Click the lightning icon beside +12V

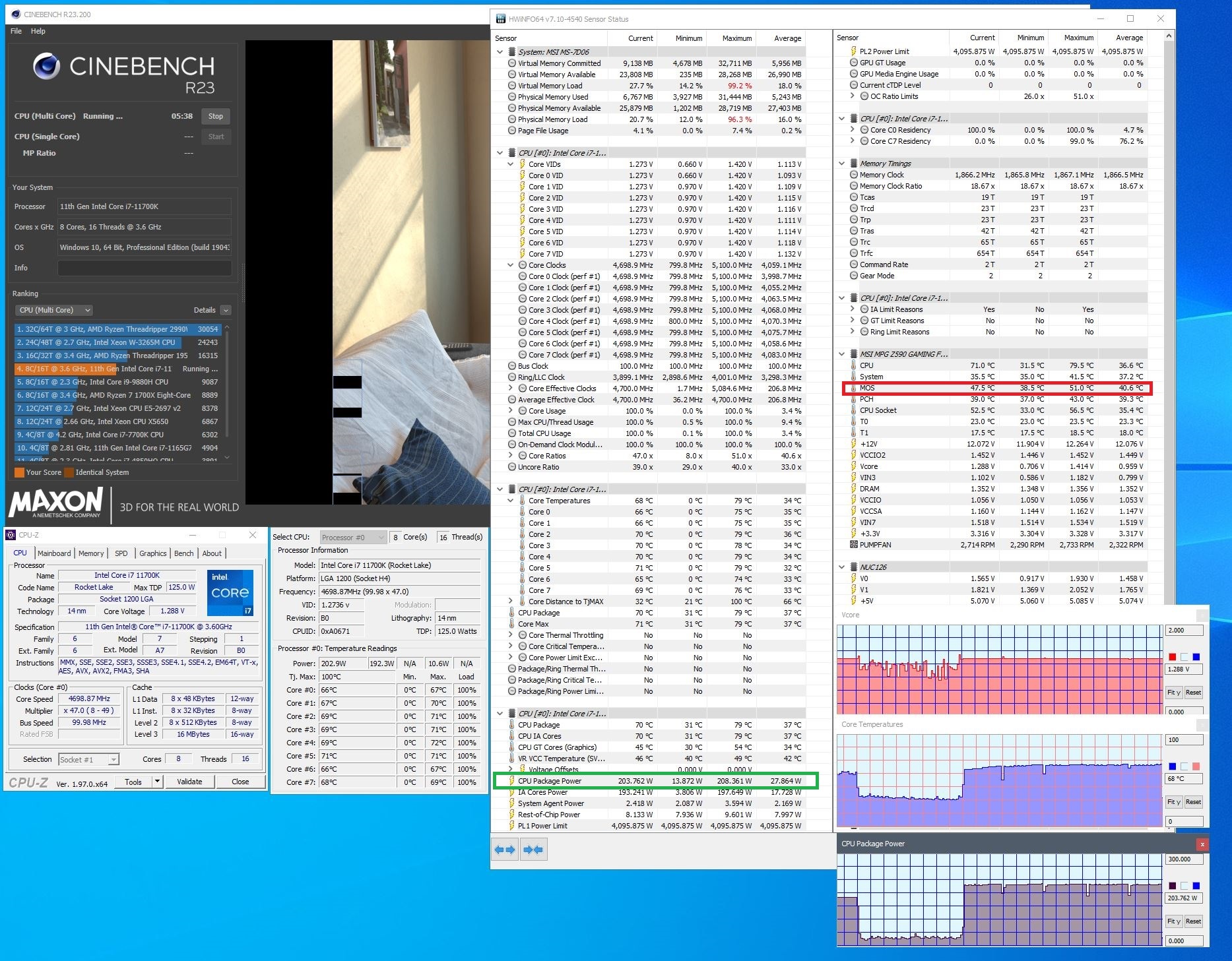click(853, 444)
